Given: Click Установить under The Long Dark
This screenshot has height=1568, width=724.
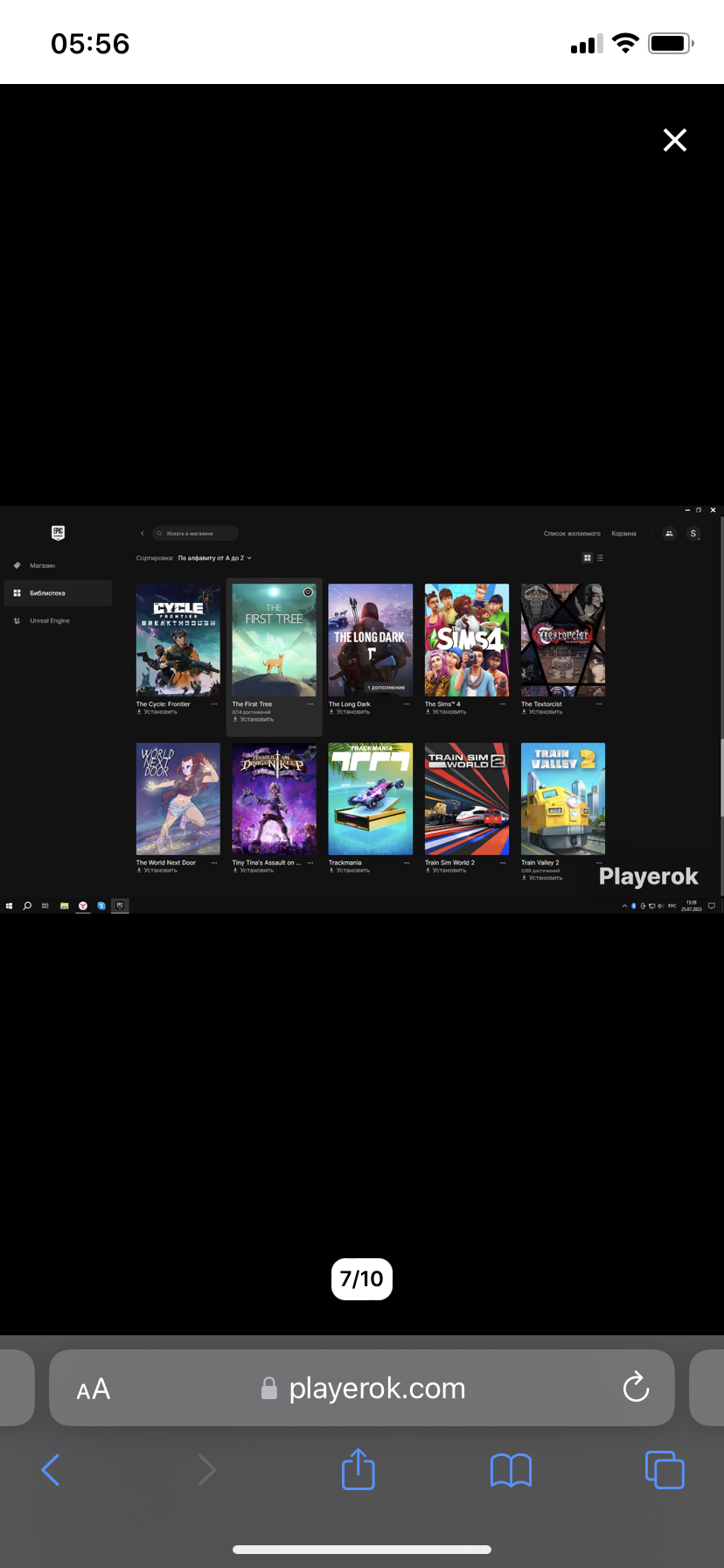Looking at the screenshot, I should click(350, 712).
